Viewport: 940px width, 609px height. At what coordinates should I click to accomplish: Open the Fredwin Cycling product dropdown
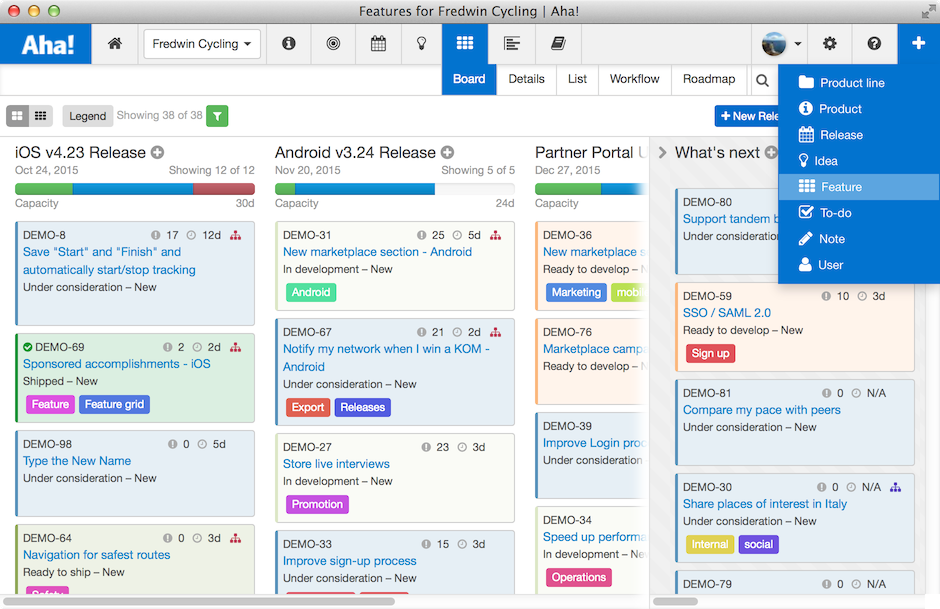tap(202, 44)
